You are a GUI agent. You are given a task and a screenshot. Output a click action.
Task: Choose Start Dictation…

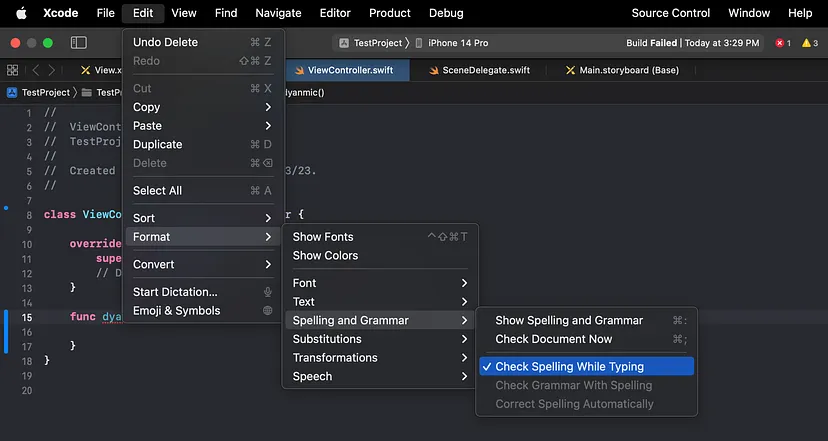(203, 292)
